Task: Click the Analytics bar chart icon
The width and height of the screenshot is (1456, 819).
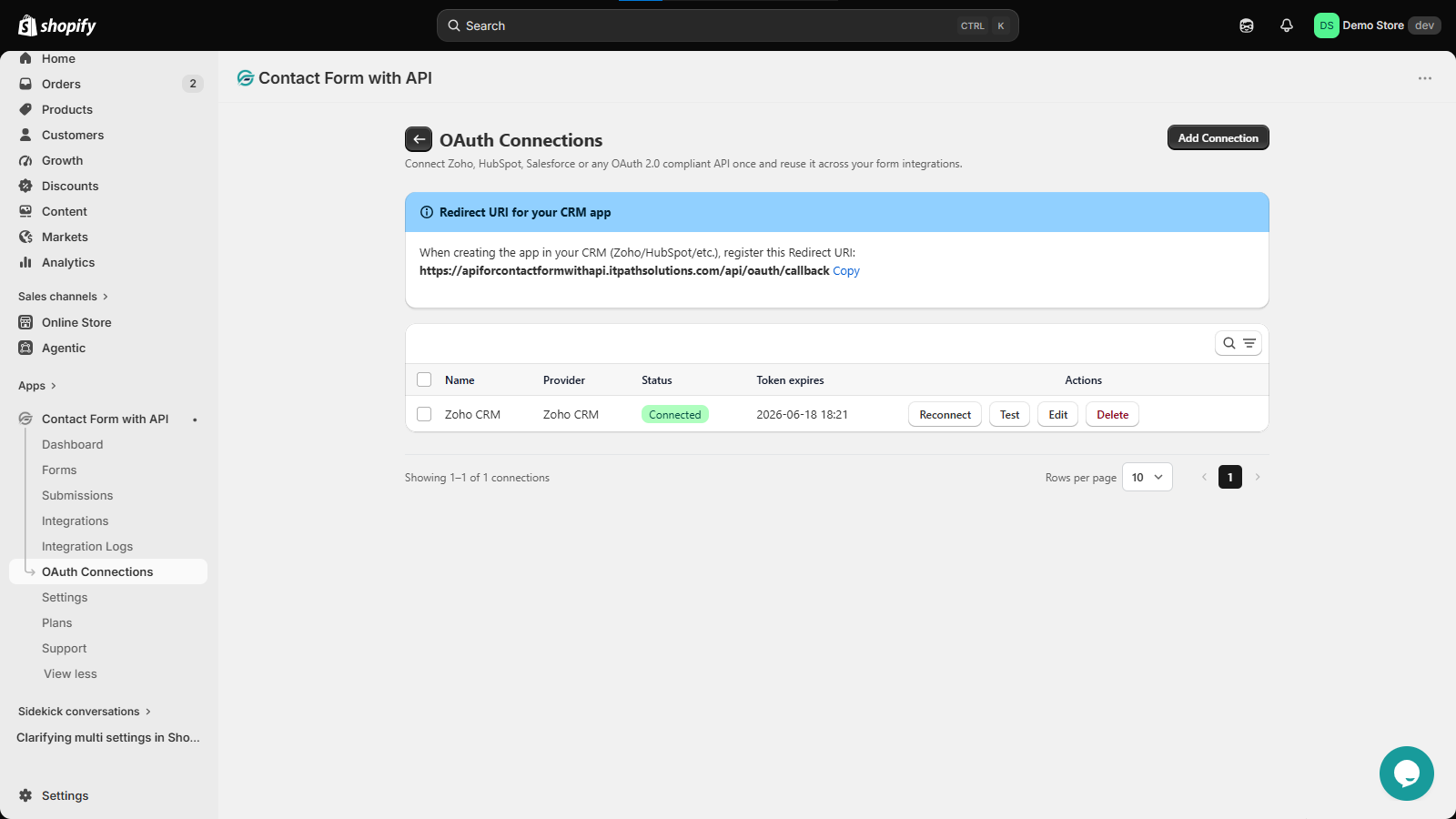Action: pyautogui.click(x=25, y=262)
